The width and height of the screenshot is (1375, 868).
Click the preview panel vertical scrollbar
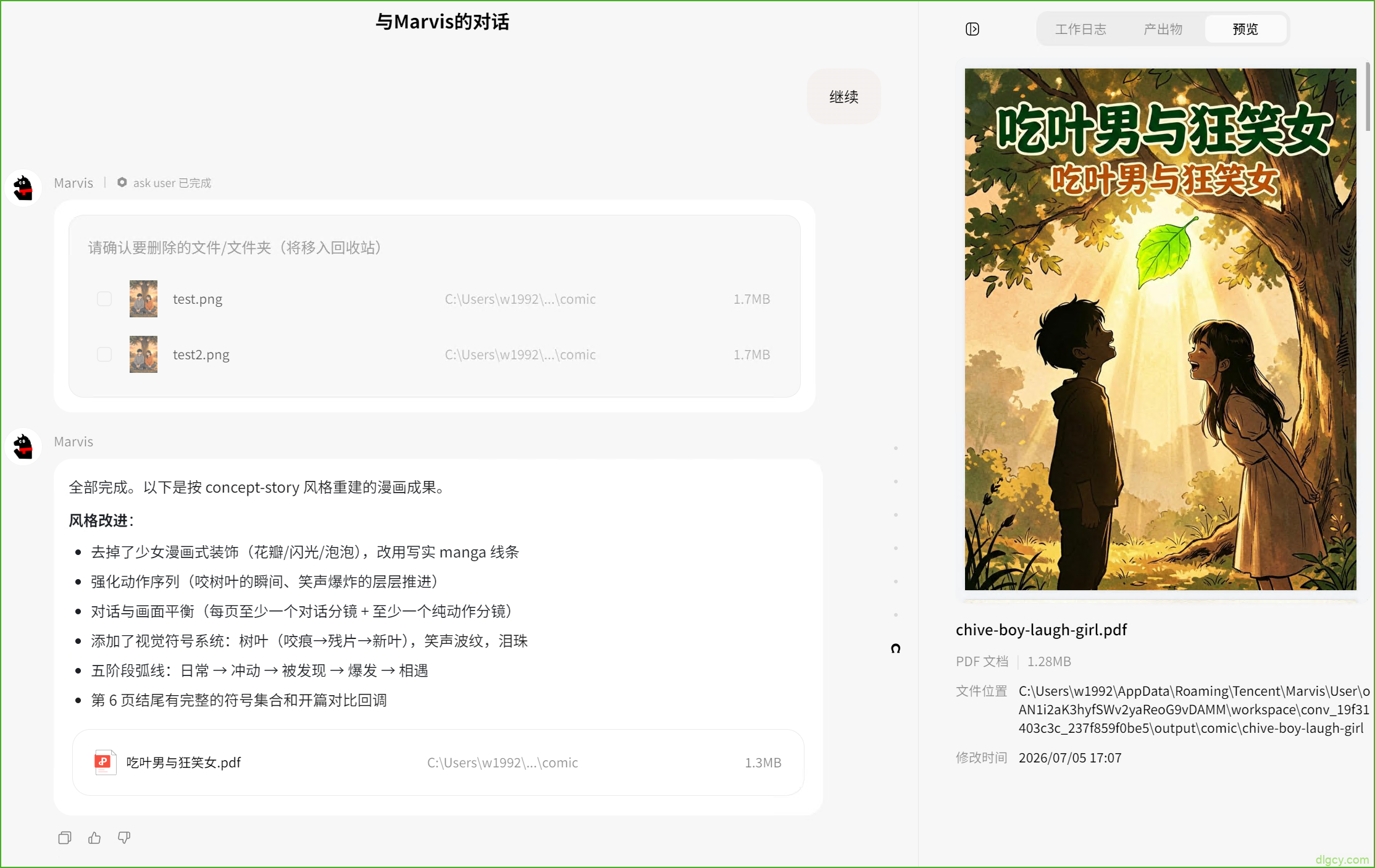pos(1368,97)
